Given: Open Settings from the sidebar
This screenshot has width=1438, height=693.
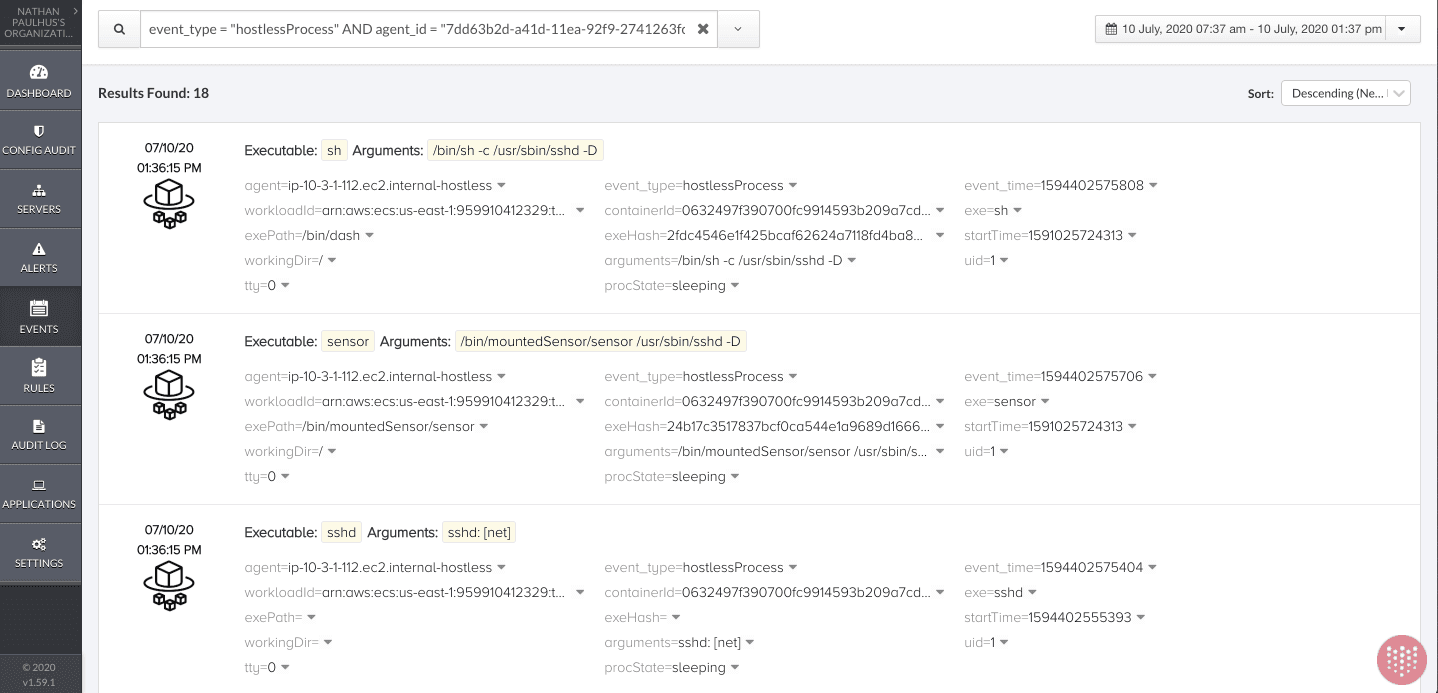Looking at the screenshot, I should pyautogui.click(x=40, y=552).
